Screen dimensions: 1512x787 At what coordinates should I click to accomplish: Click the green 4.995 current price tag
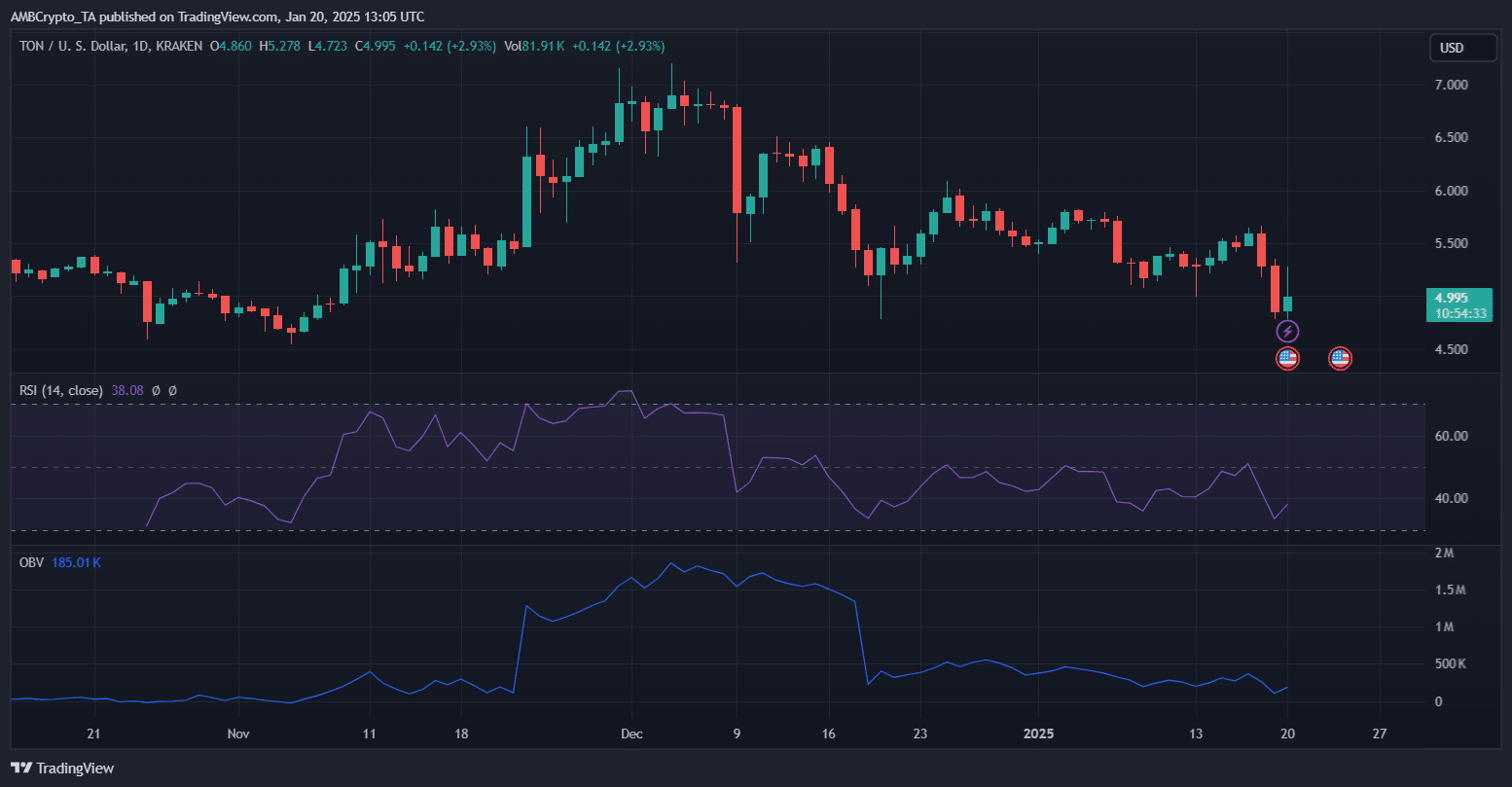pyautogui.click(x=1458, y=298)
